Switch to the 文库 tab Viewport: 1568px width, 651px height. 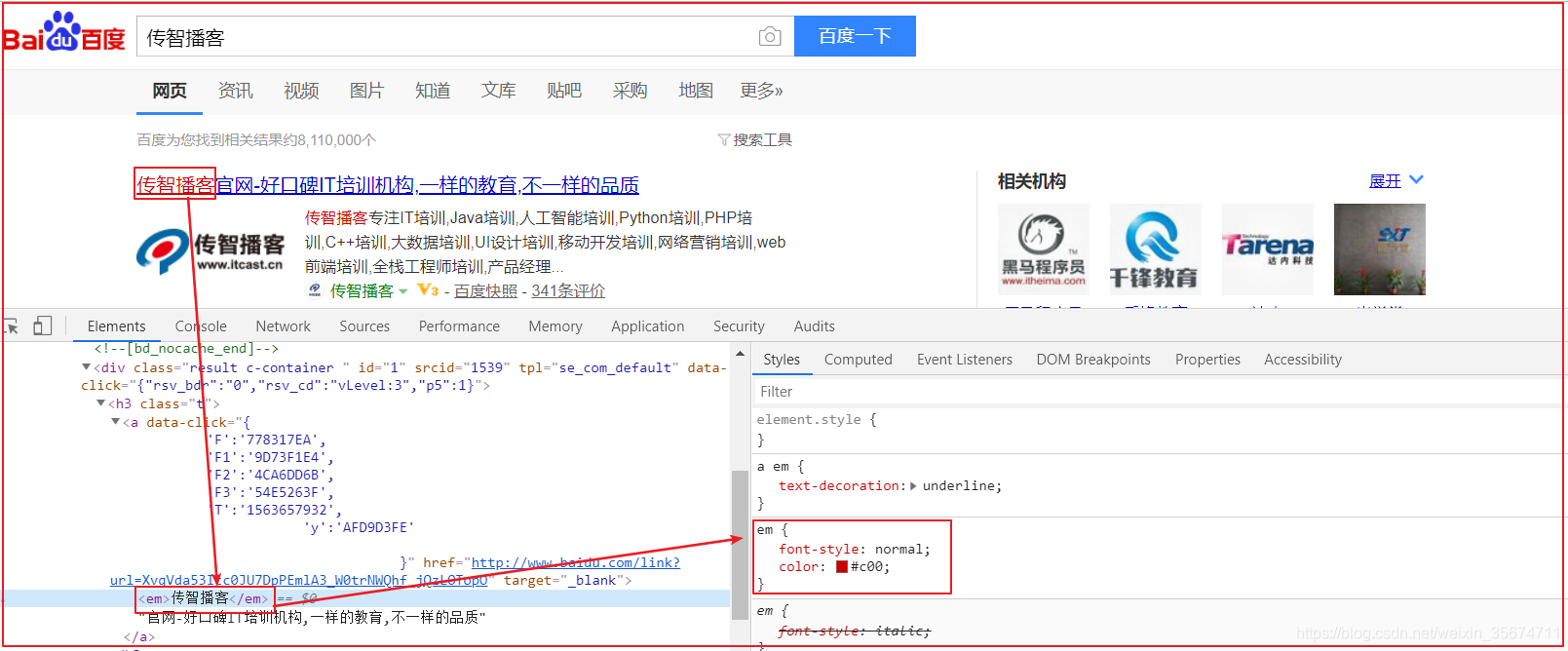pos(498,91)
